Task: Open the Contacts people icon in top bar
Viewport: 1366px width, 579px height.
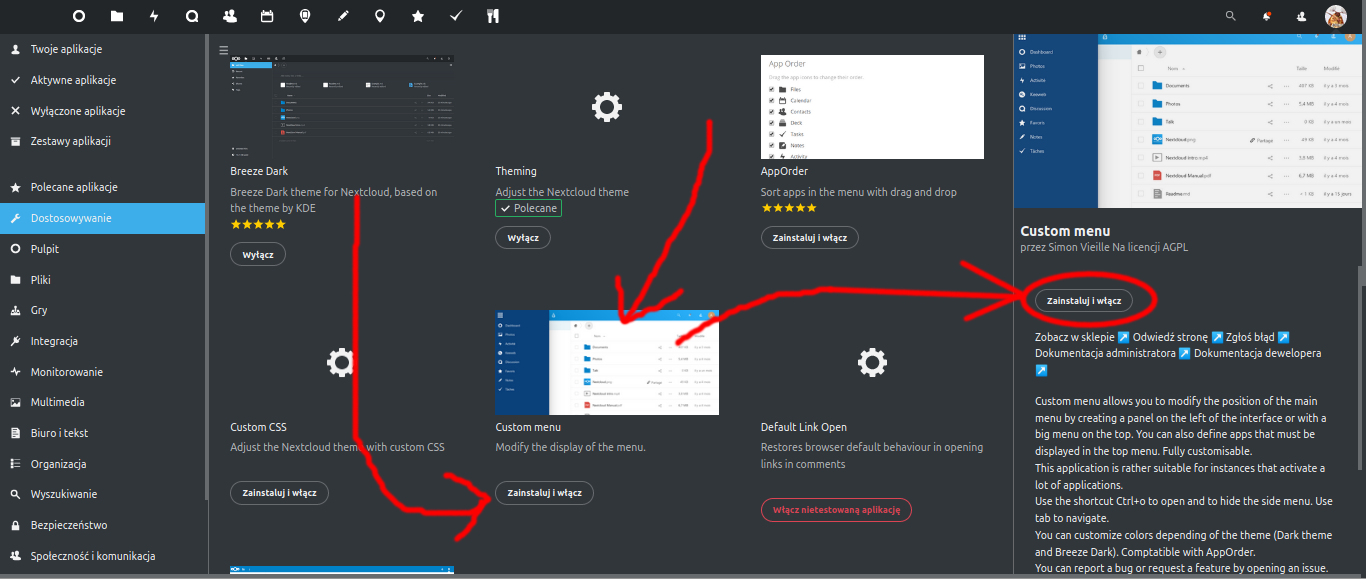Action: [x=230, y=16]
